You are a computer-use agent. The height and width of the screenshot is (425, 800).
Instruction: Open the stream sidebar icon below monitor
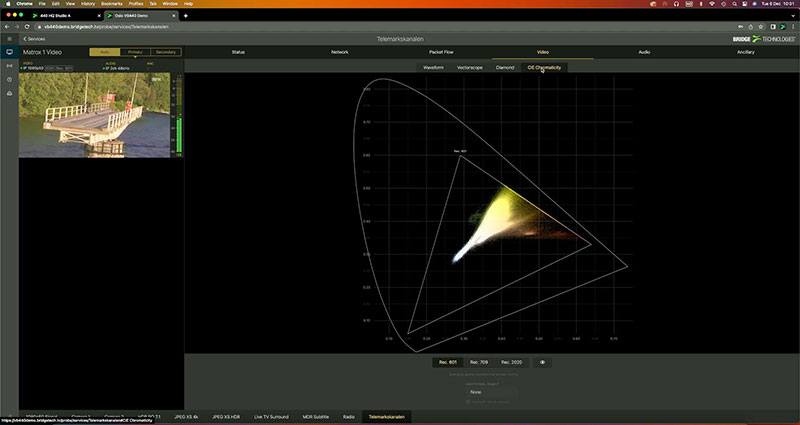(x=9, y=66)
